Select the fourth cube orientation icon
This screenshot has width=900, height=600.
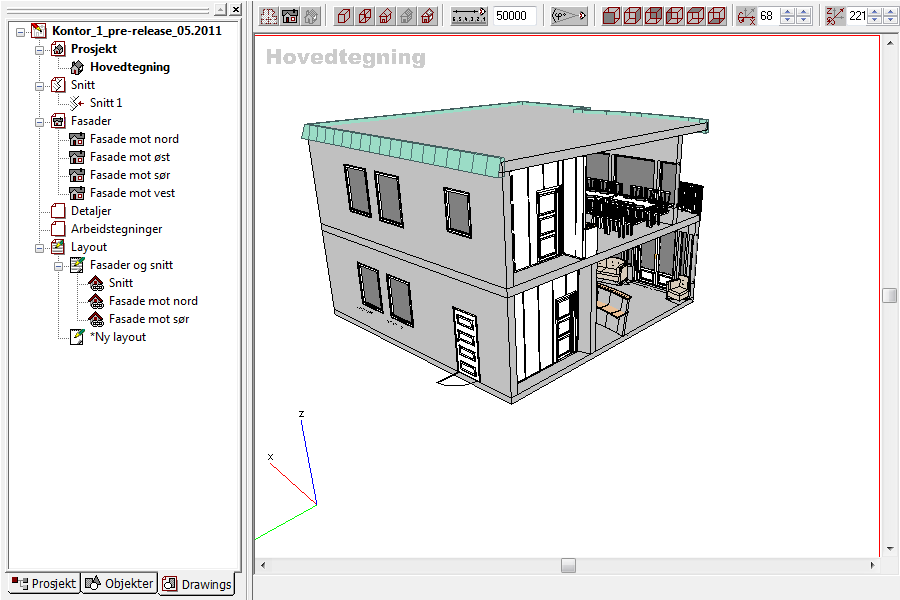coord(674,16)
